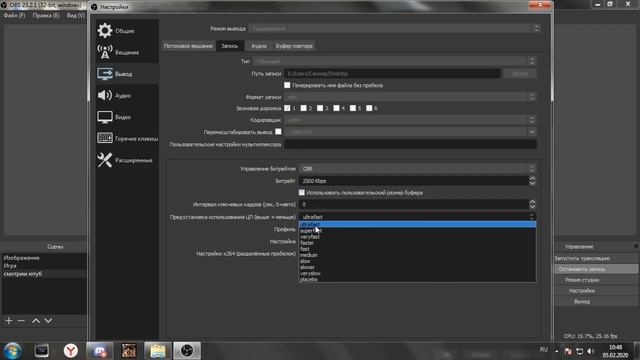
Task: Select the Вещание antenna icon
Action: (105, 52)
